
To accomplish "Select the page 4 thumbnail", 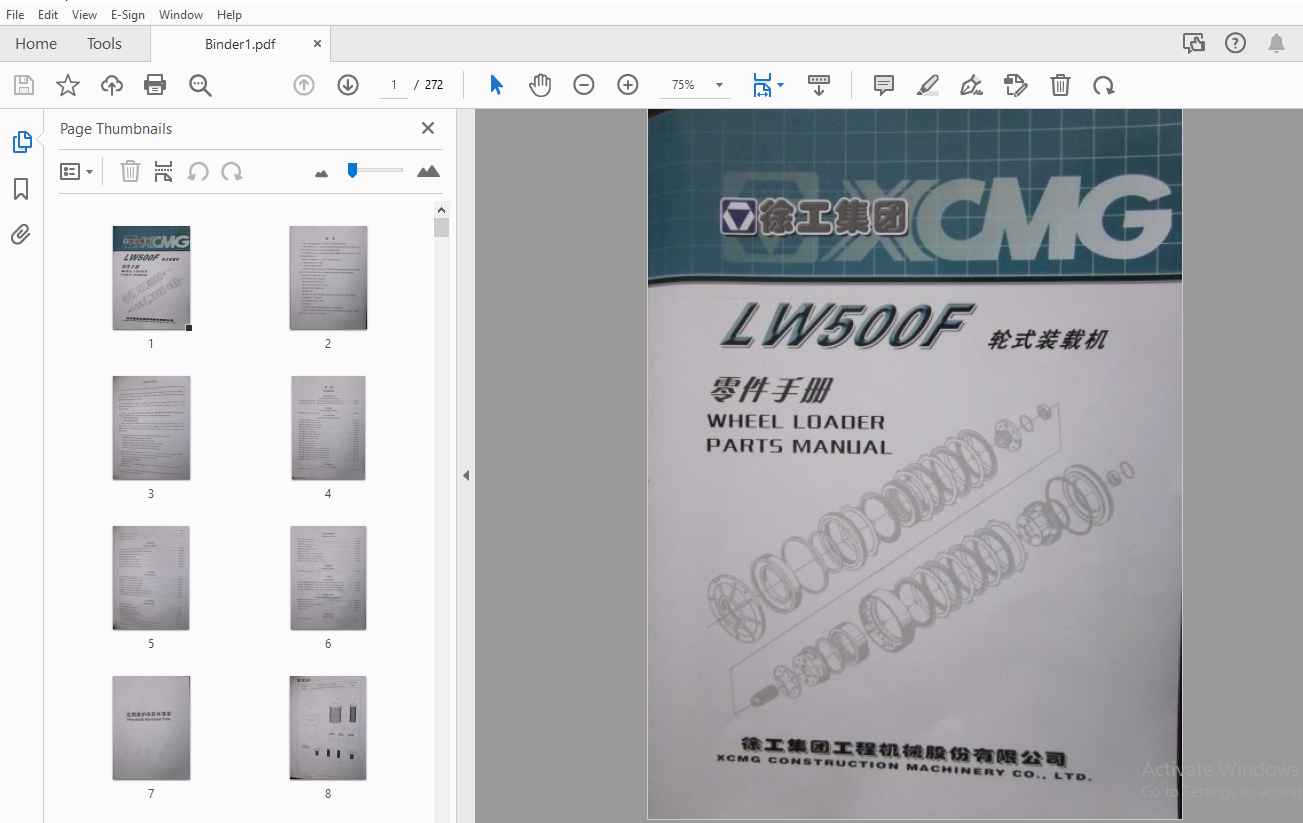I will pos(328,428).
